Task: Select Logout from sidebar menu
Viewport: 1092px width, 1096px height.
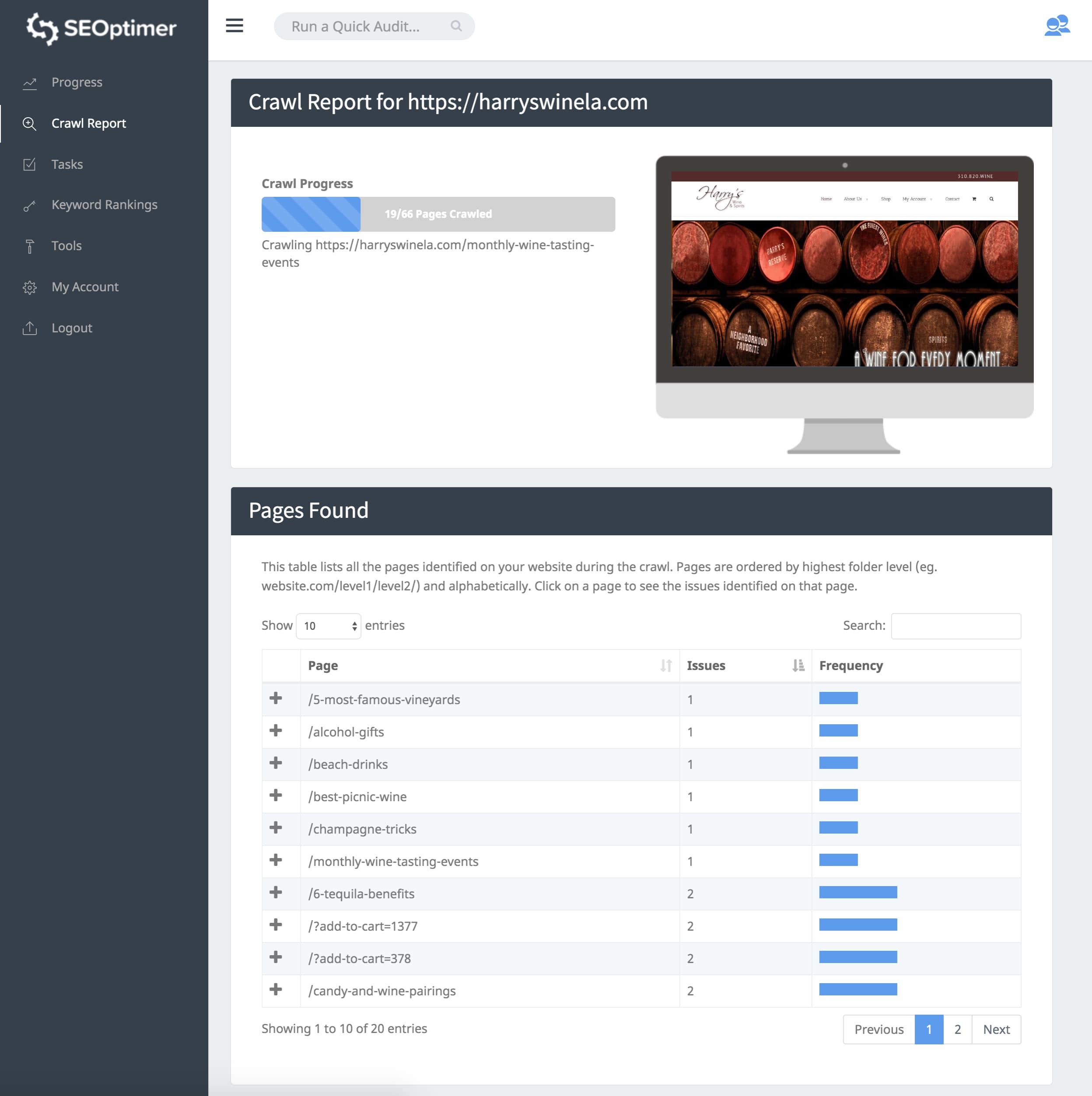Action: (x=71, y=328)
